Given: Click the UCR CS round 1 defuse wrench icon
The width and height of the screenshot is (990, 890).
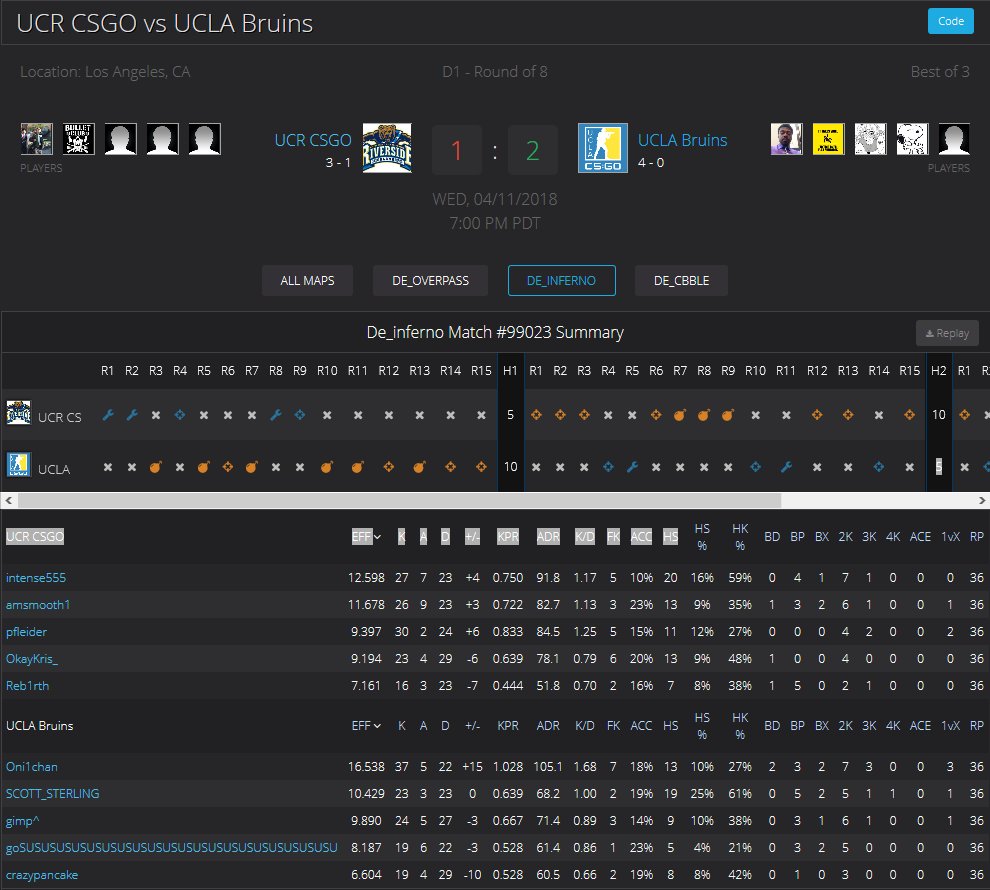Looking at the screenshot, I should (x=108, y=415).
